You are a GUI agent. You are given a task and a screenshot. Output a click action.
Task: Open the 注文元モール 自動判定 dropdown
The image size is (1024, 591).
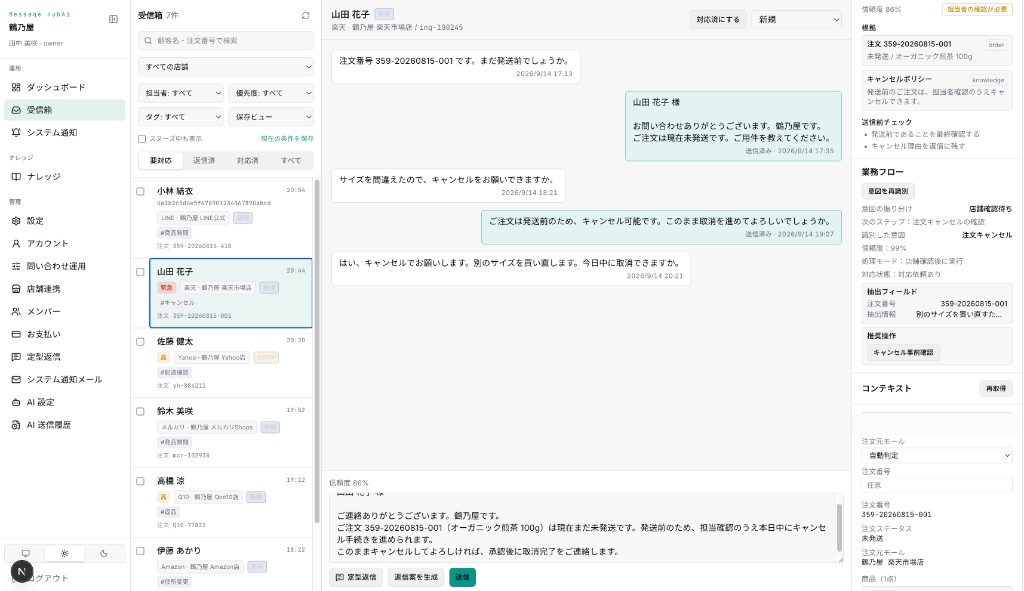(x=936, y=455)
